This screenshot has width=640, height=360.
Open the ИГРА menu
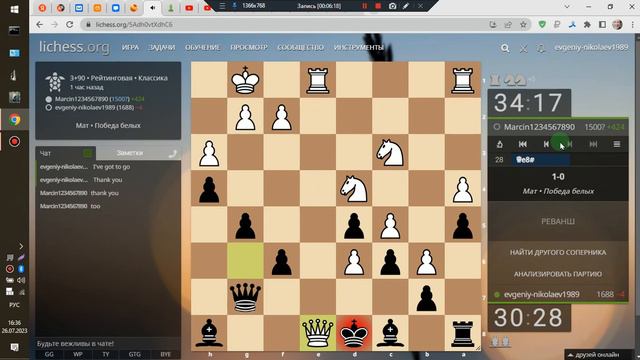(130, 47)
